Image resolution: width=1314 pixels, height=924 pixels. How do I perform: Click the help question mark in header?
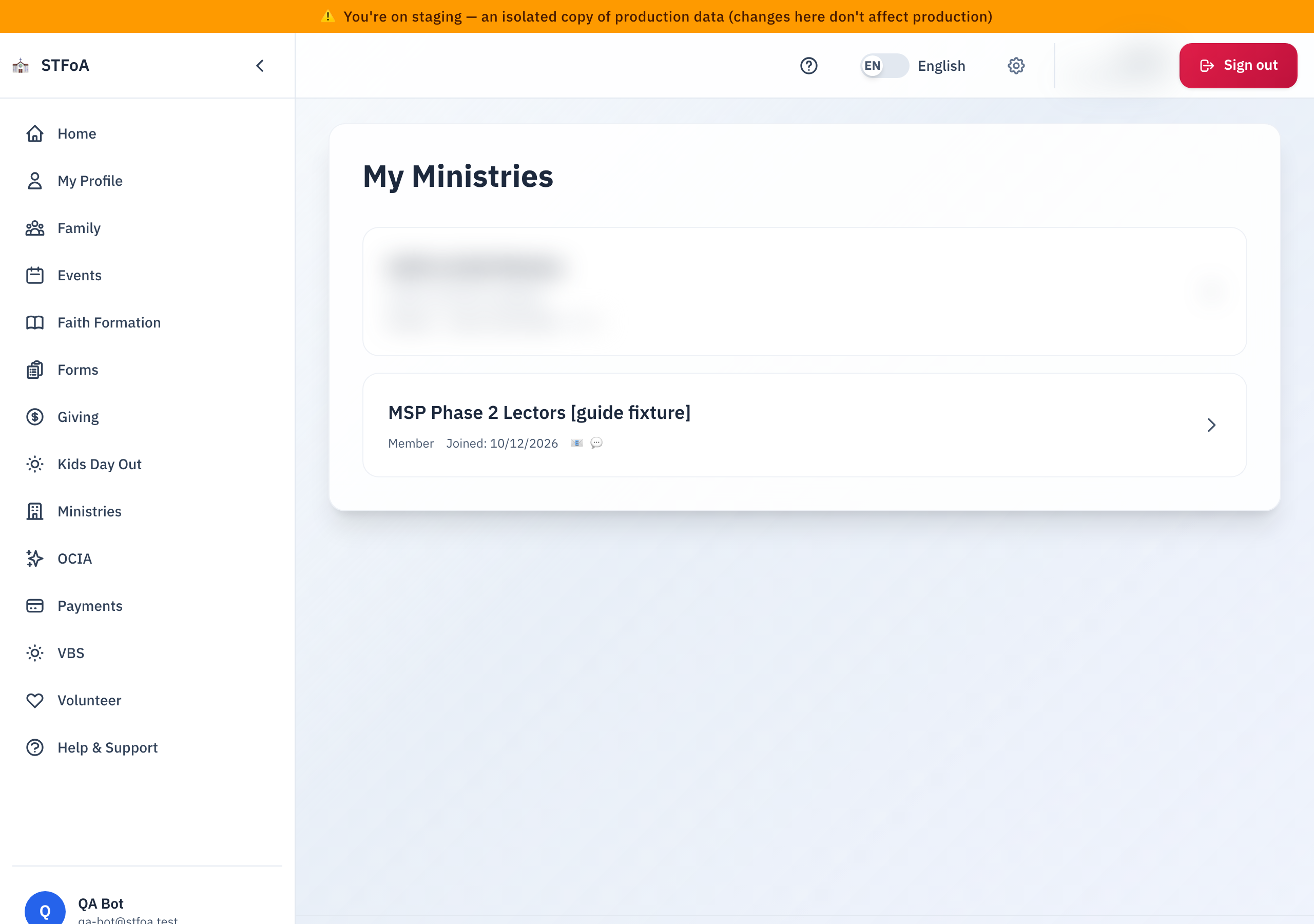click(808, 66)
